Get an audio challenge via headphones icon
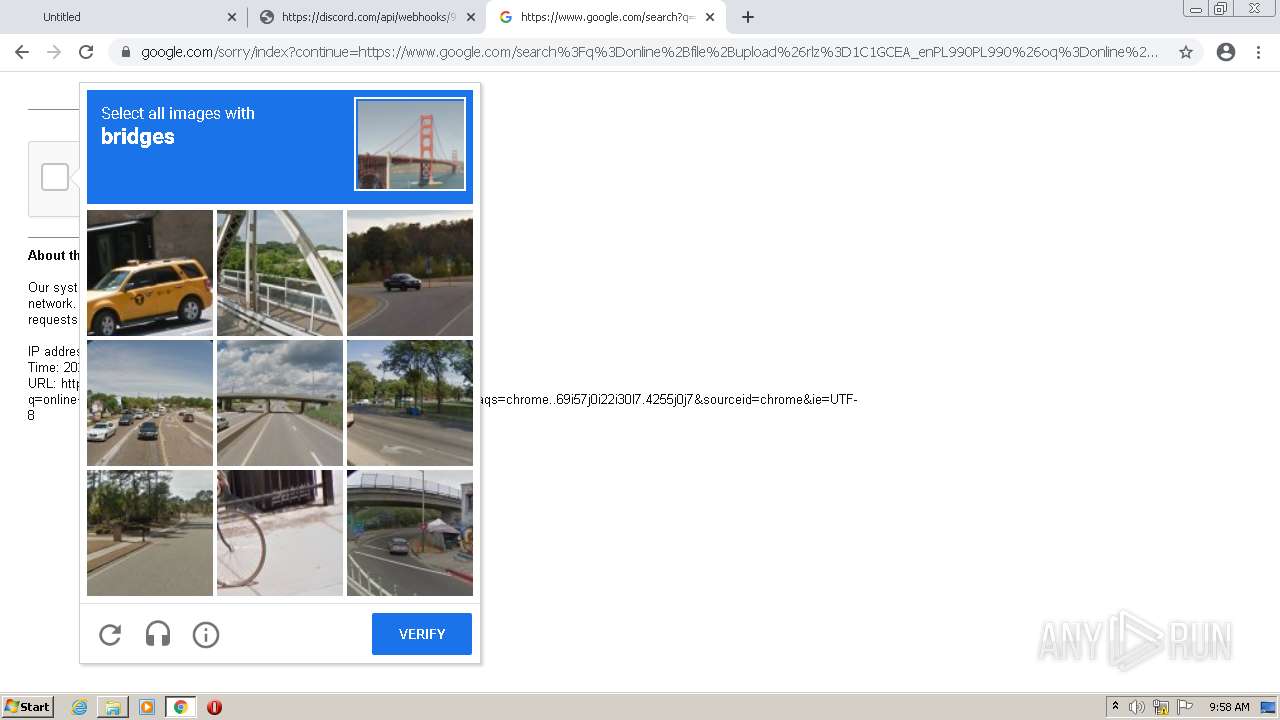 pos(158,634)
